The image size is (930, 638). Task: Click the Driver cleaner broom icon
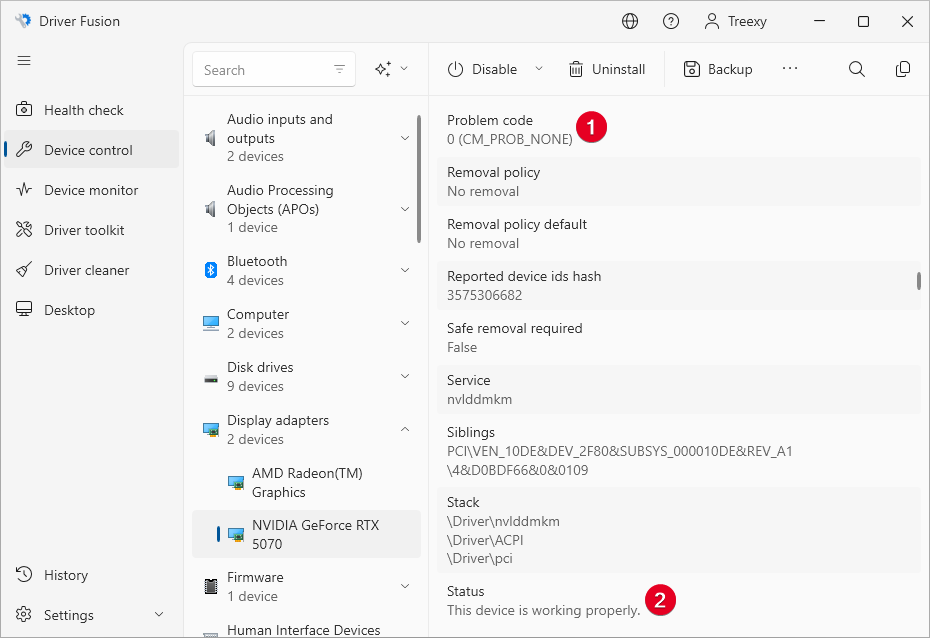coord(24,270)
